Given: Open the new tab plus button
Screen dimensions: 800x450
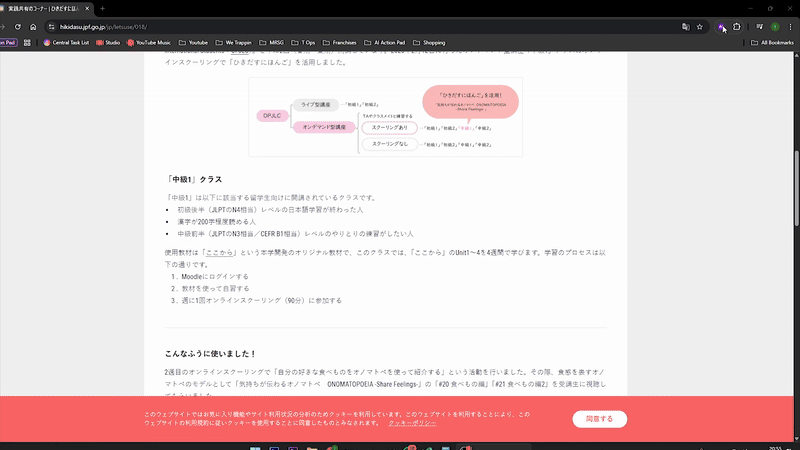Looking at the screenshot, I should [x=102, y=8].
